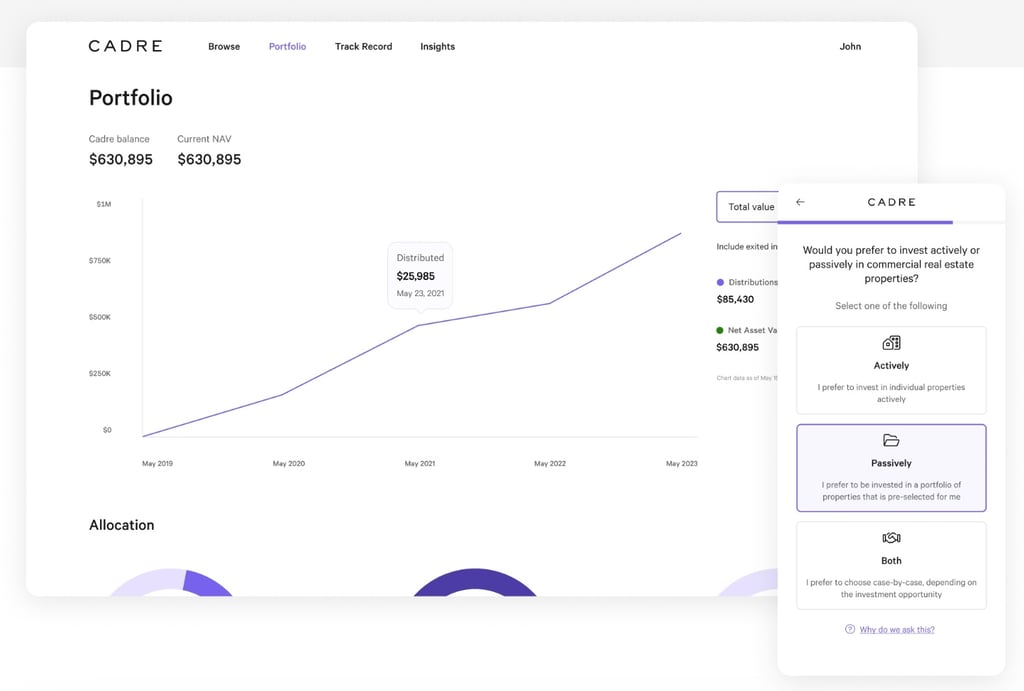Click the Distributed $25,985 chart tooltip

click(x=420, y=275)
